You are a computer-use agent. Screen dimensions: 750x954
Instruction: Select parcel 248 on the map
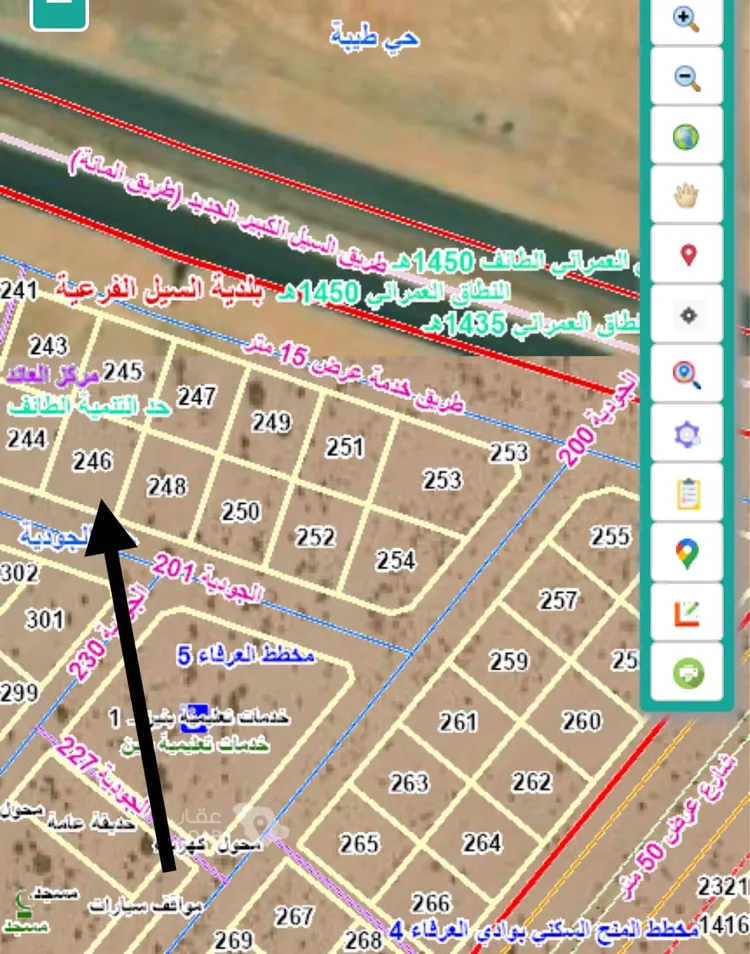click(x=167, y=486)
